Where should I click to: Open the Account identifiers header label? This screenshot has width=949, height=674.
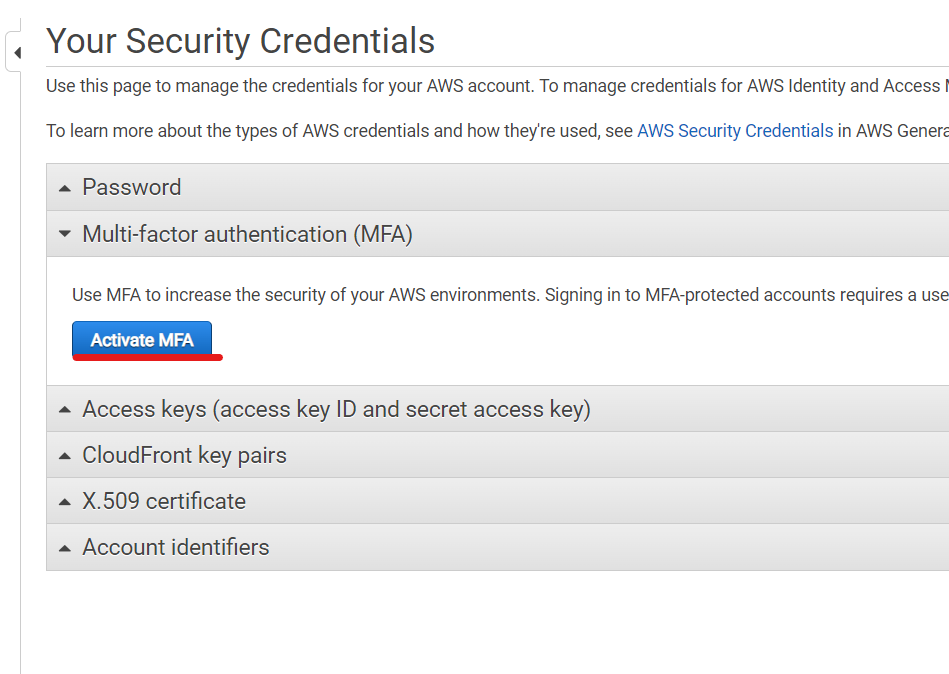176,547
